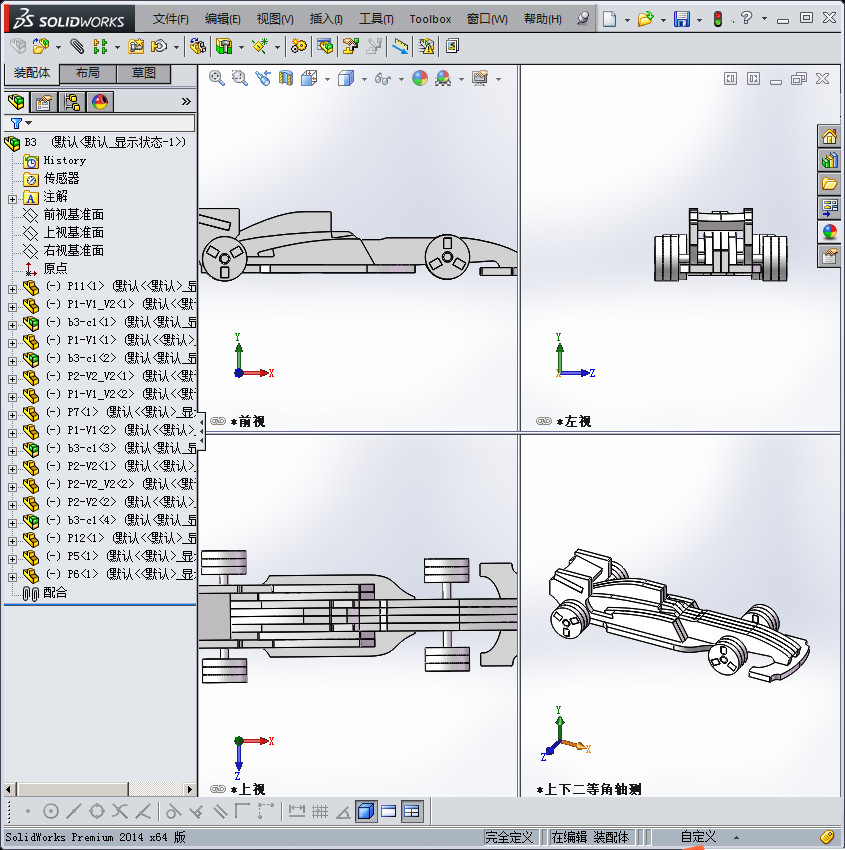The width and height of the screenshot is (845, 850).
Task: Expand the 配合 mates folder in the tree
Action: (53, 593)
